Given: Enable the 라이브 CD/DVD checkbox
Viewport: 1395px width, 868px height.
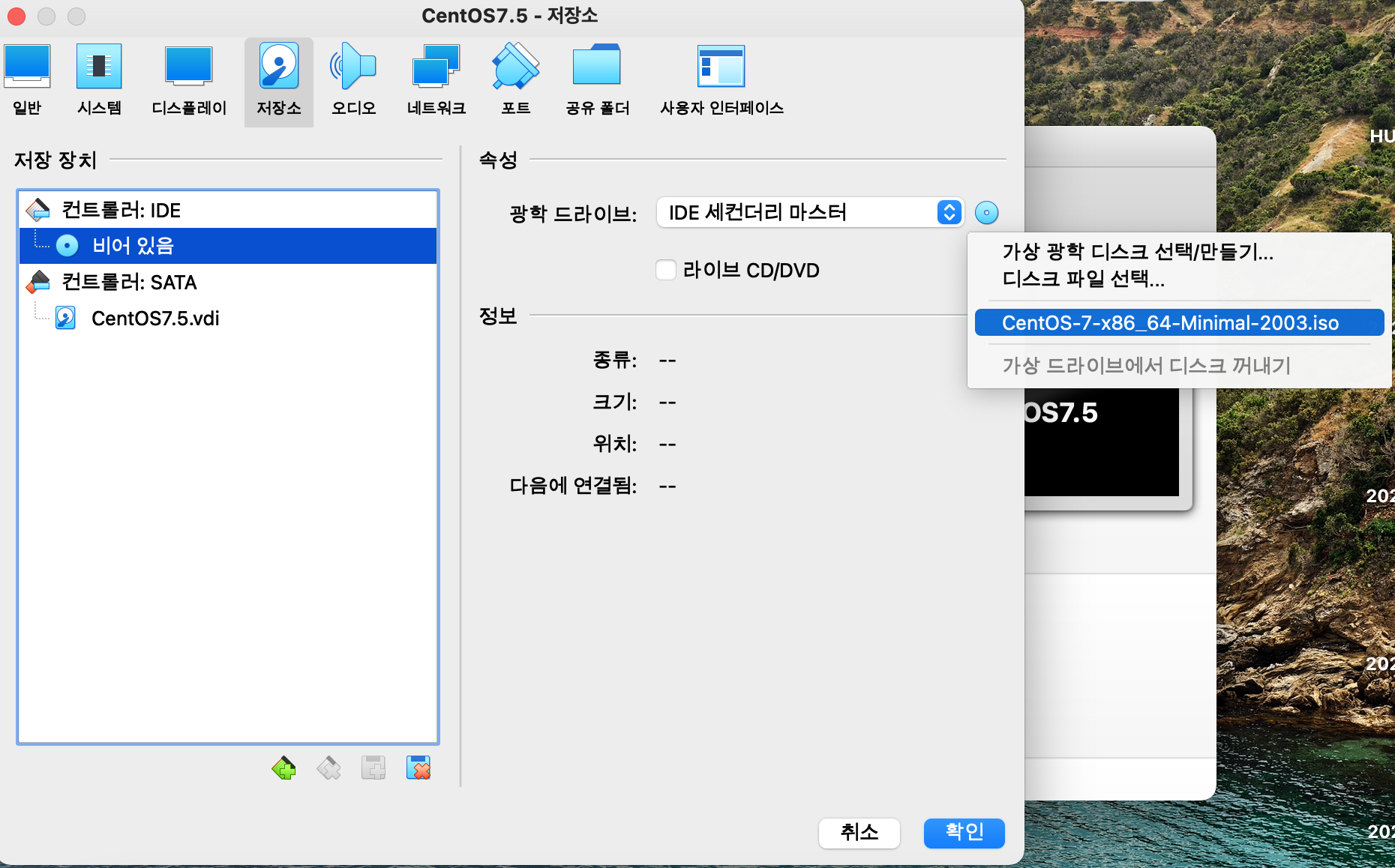Looking at the screenshot, I should point(666,270).
